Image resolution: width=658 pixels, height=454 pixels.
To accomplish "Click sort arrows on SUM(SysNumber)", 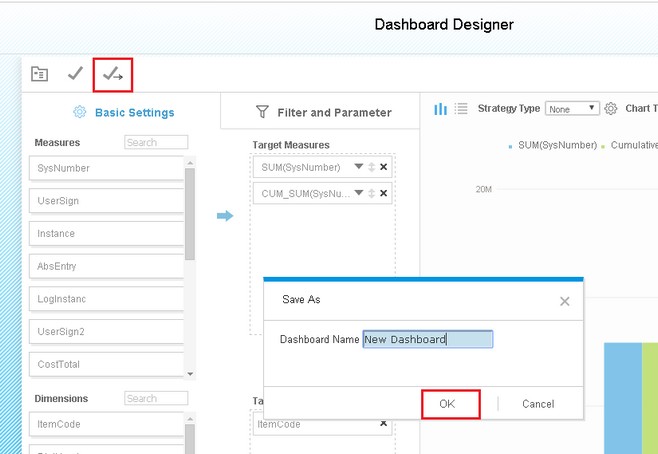I will 372,167.
